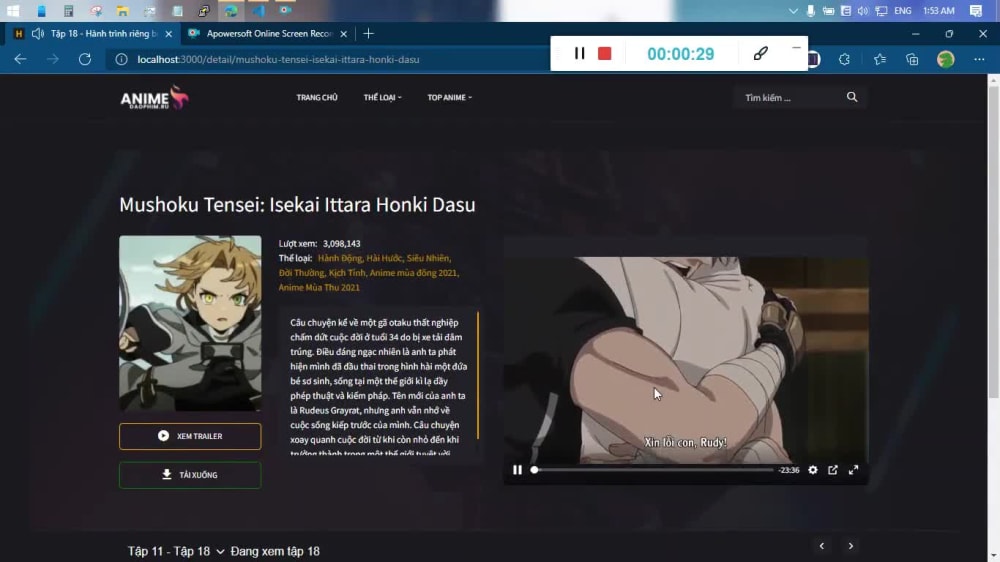The height and width of the screenshot is (562, 1000).
Task: Open browser favorites list
Action: pyautogui.click(x=880, y=59)
